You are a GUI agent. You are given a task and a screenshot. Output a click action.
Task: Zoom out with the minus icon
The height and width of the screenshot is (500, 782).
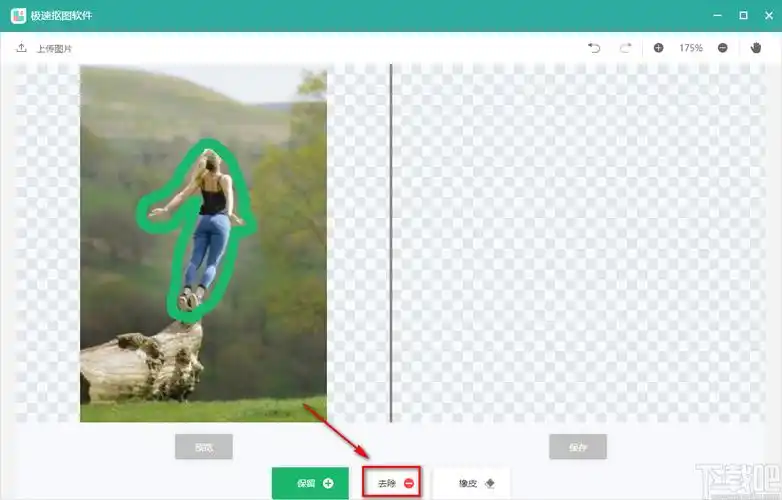click(x=723, y=48)
